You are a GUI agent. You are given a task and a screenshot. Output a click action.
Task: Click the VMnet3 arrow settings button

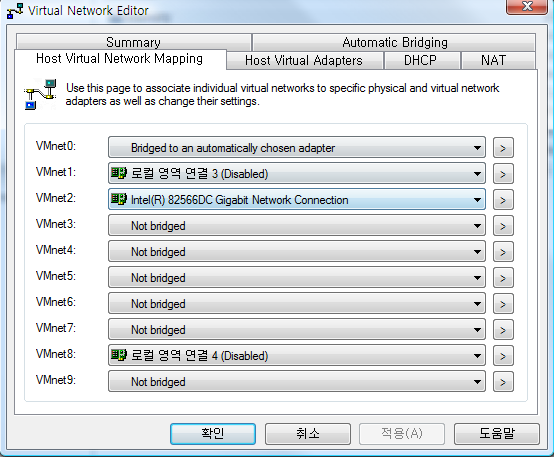tap(503, 226)
